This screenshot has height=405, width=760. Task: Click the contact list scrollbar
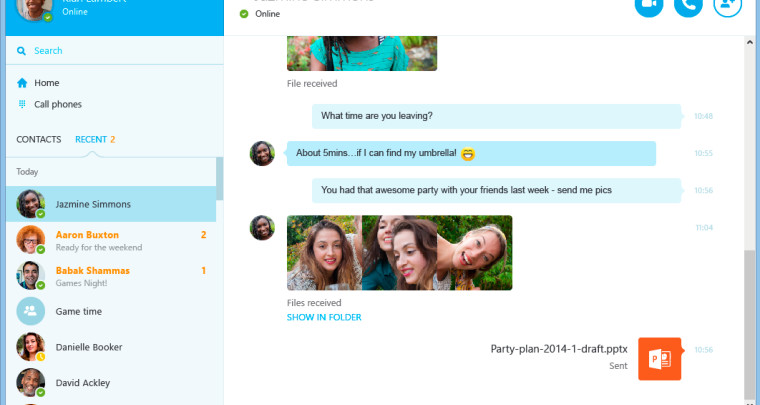[x=219, y=180]
